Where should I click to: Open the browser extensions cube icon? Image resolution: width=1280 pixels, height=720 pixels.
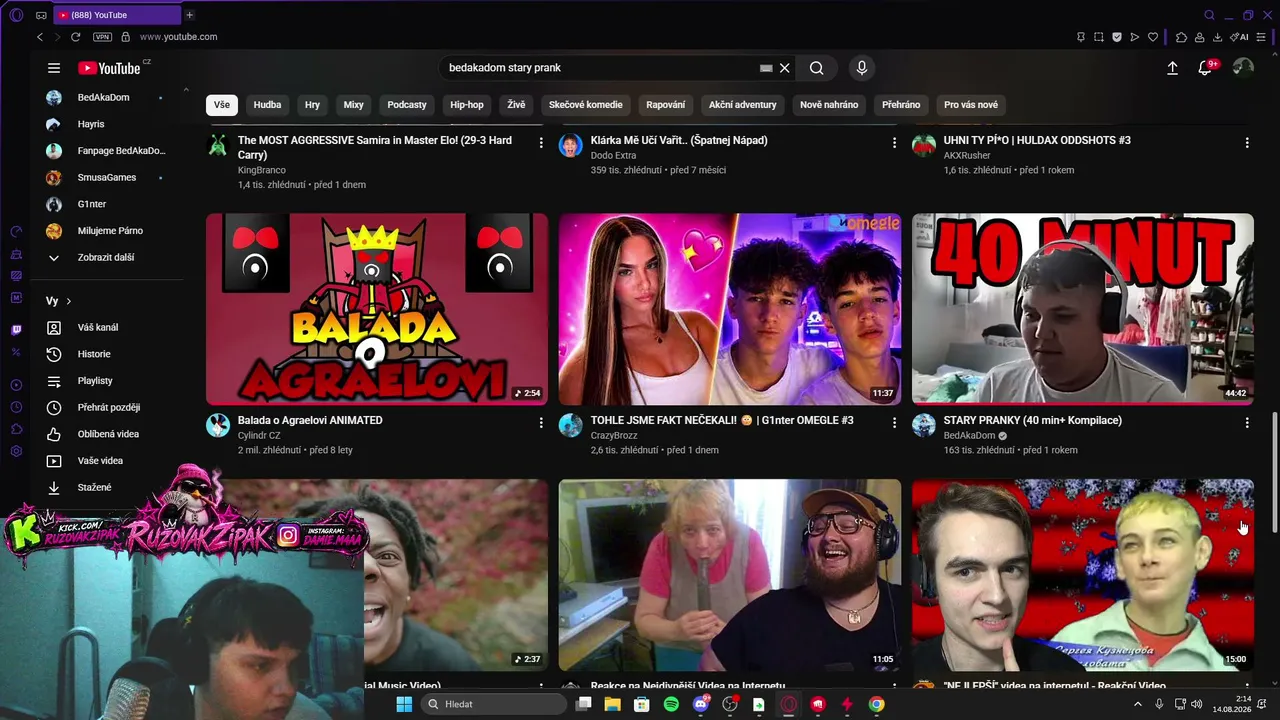(x=1181, y=37)
